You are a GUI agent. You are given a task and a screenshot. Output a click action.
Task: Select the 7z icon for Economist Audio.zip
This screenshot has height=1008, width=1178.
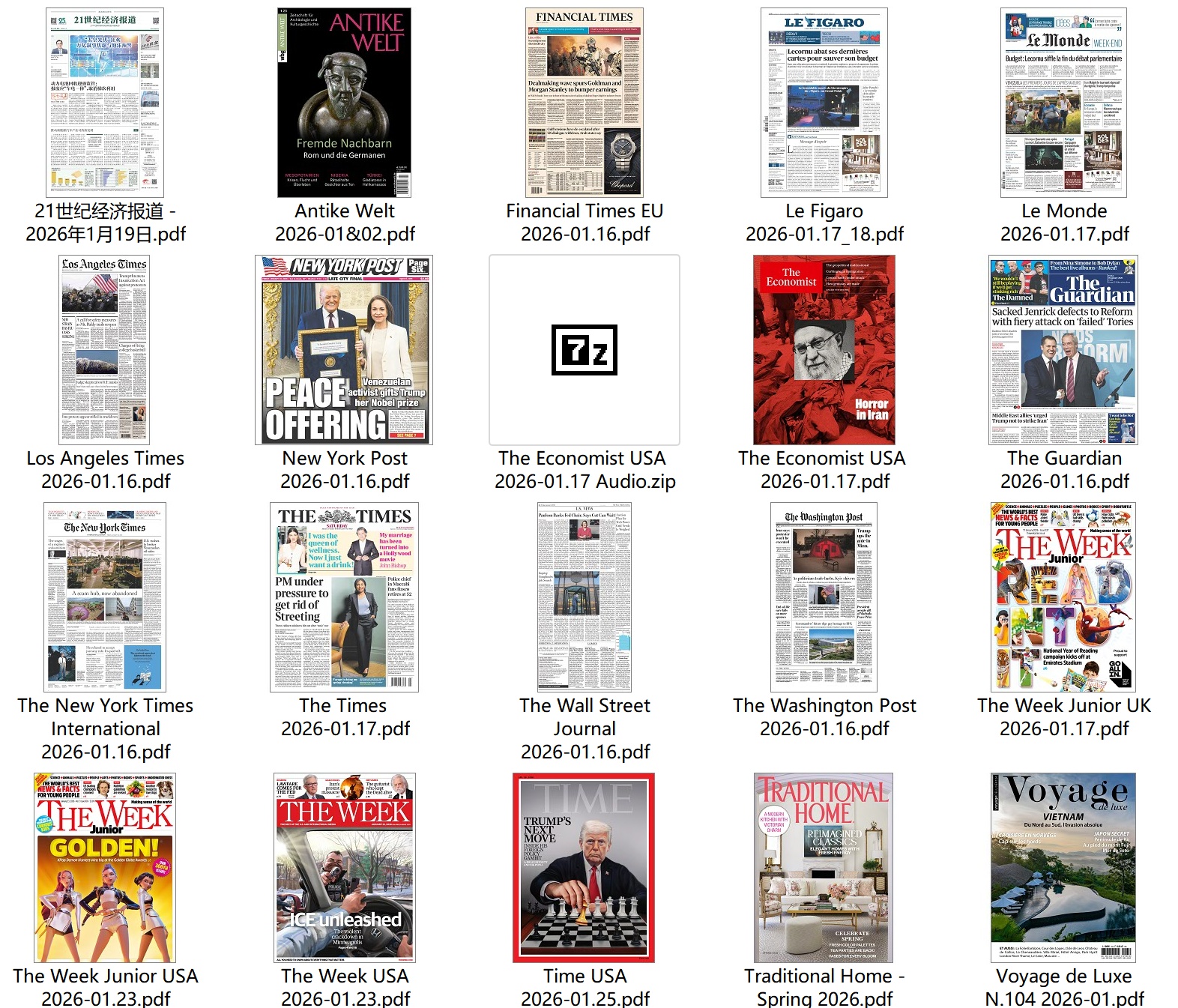[584, 350]
